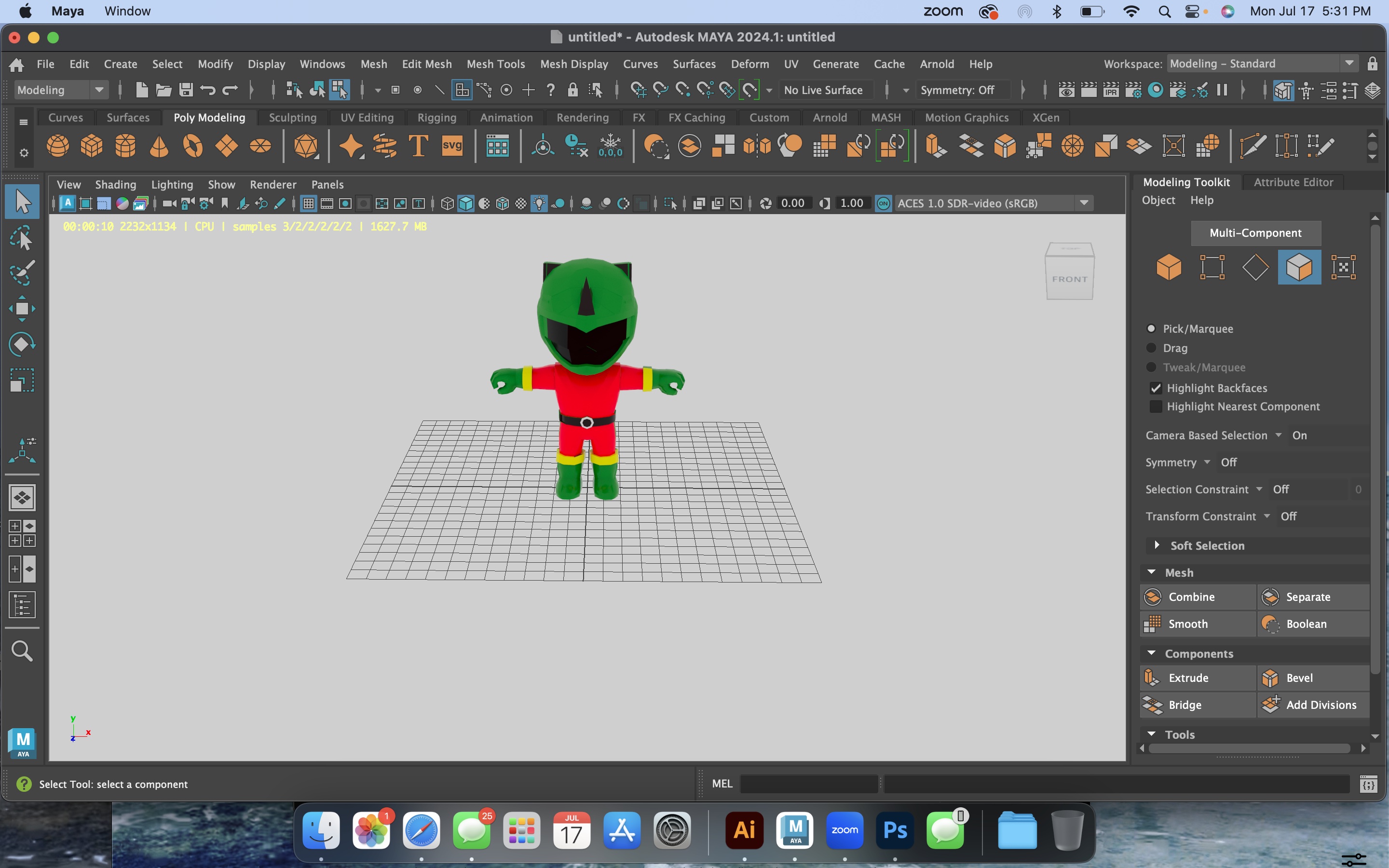Screen dimensions: 1389x868
Task: Open Camera Based Selection dropdown
Action: coord(1279,435)
